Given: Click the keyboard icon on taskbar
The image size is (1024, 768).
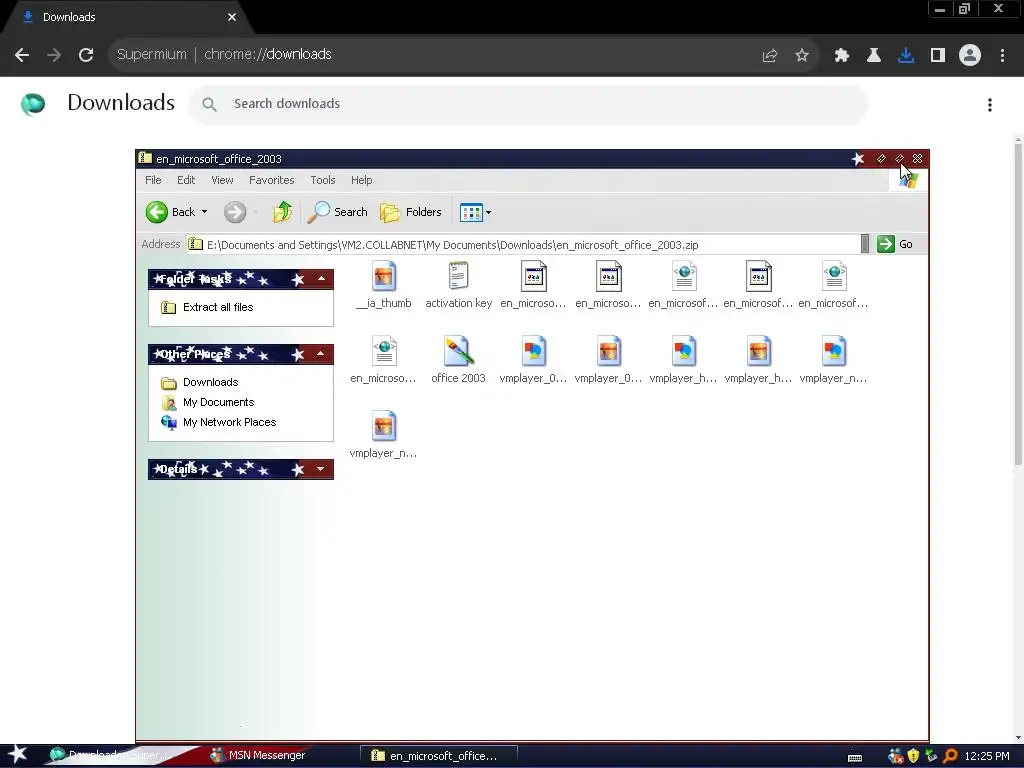Looking at the screenshot, I should 855,758.
